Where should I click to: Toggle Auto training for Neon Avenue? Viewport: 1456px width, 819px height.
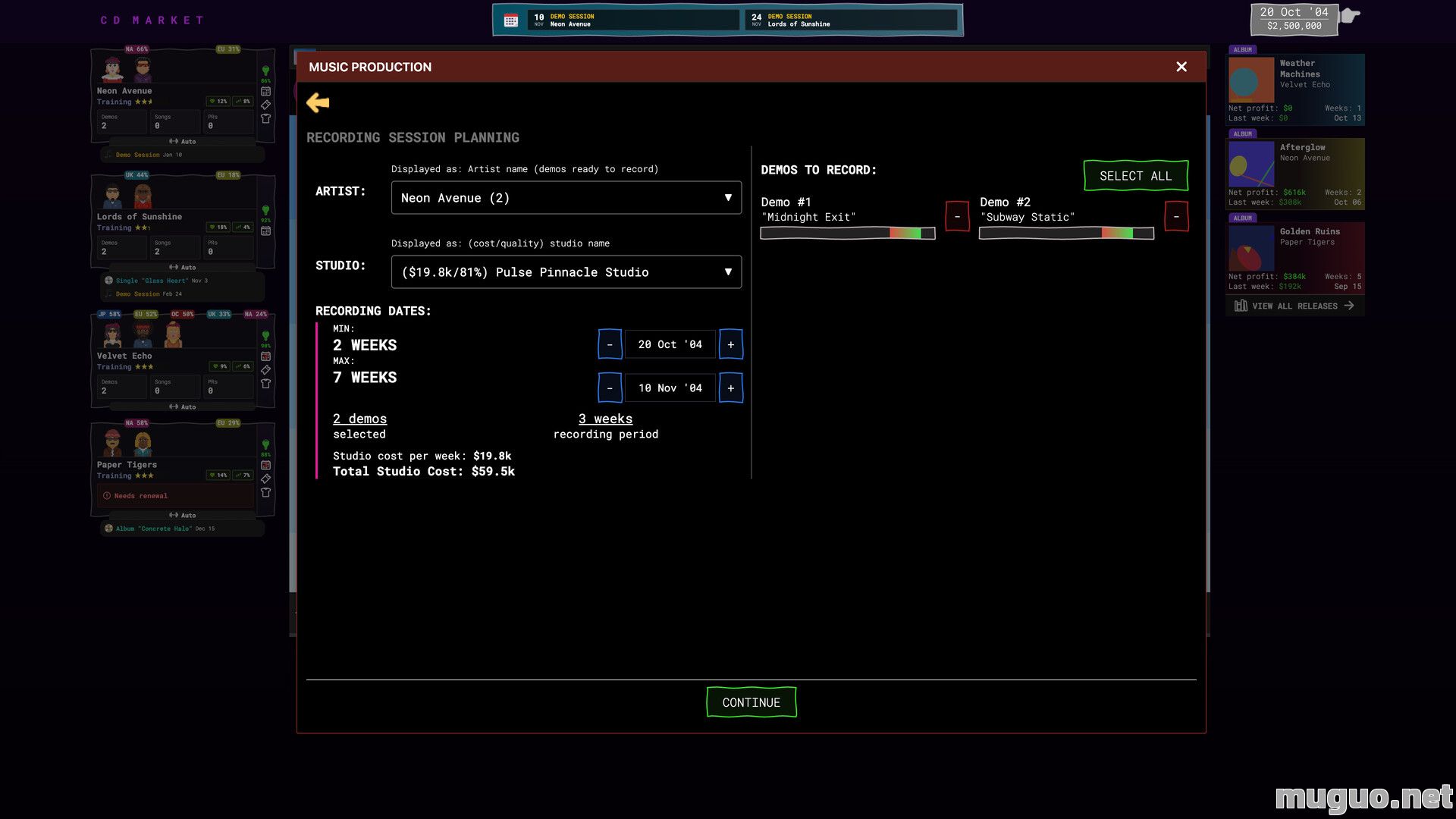(182, 142)
